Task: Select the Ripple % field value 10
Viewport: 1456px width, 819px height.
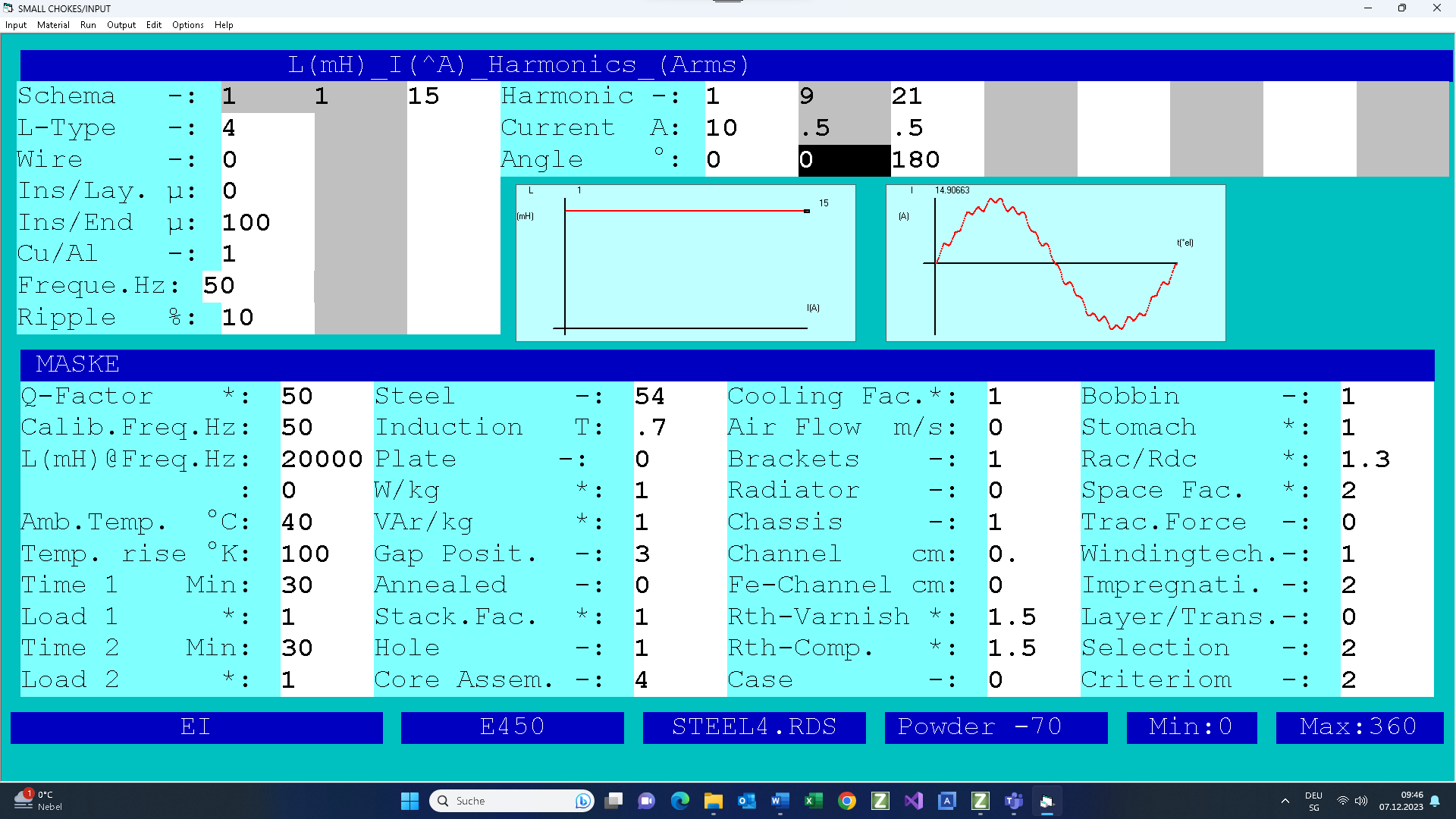Action: pyautogui.click(x=268, y=318)
